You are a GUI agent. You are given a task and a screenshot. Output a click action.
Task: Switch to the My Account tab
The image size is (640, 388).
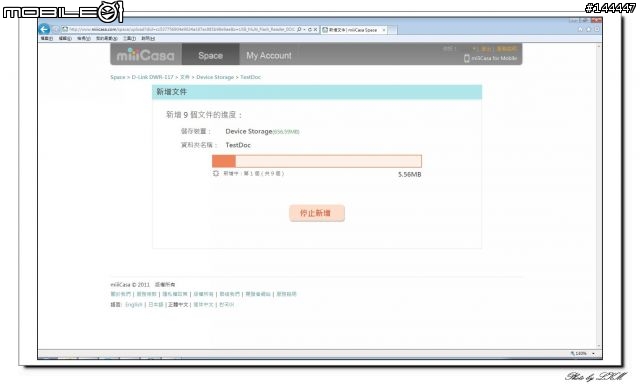[269, 55]
